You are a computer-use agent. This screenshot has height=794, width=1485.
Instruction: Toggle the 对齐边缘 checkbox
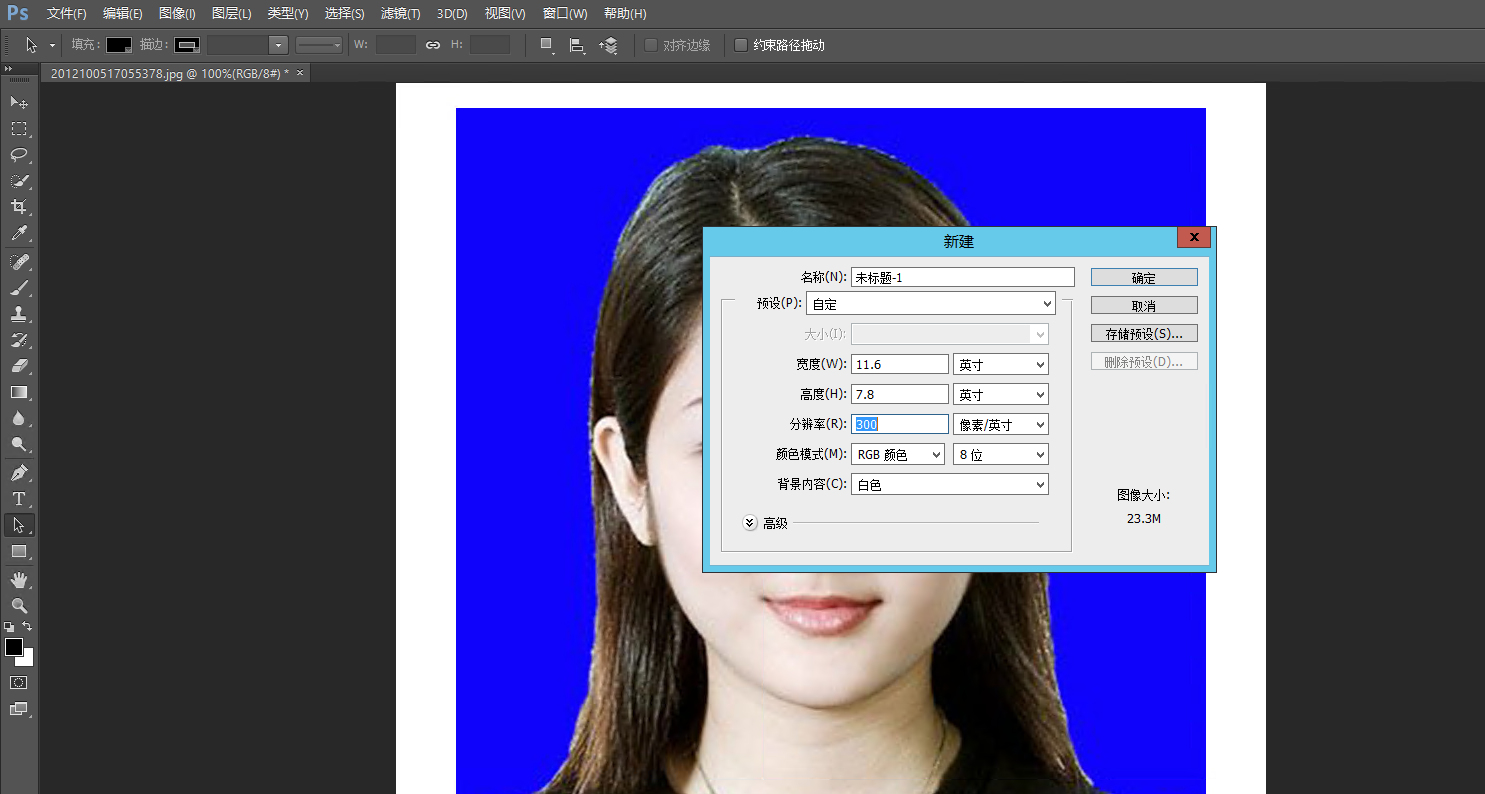(x=651, y=45)
